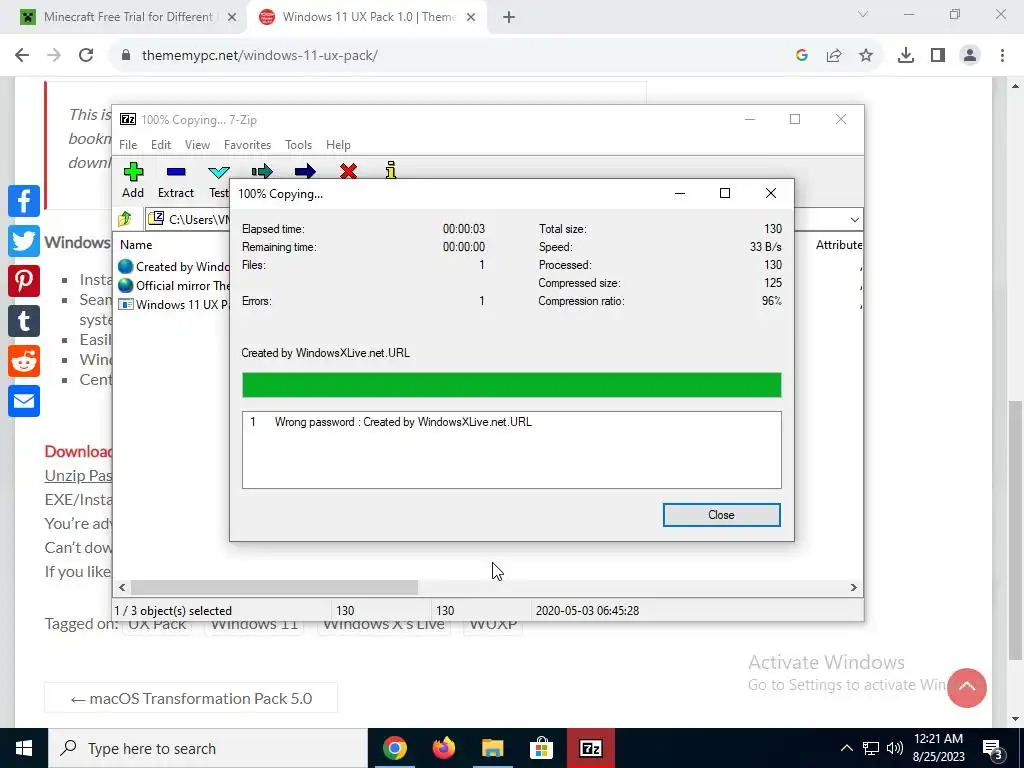
Task: Click the network icon in system tray
Action: coord(871,748)
